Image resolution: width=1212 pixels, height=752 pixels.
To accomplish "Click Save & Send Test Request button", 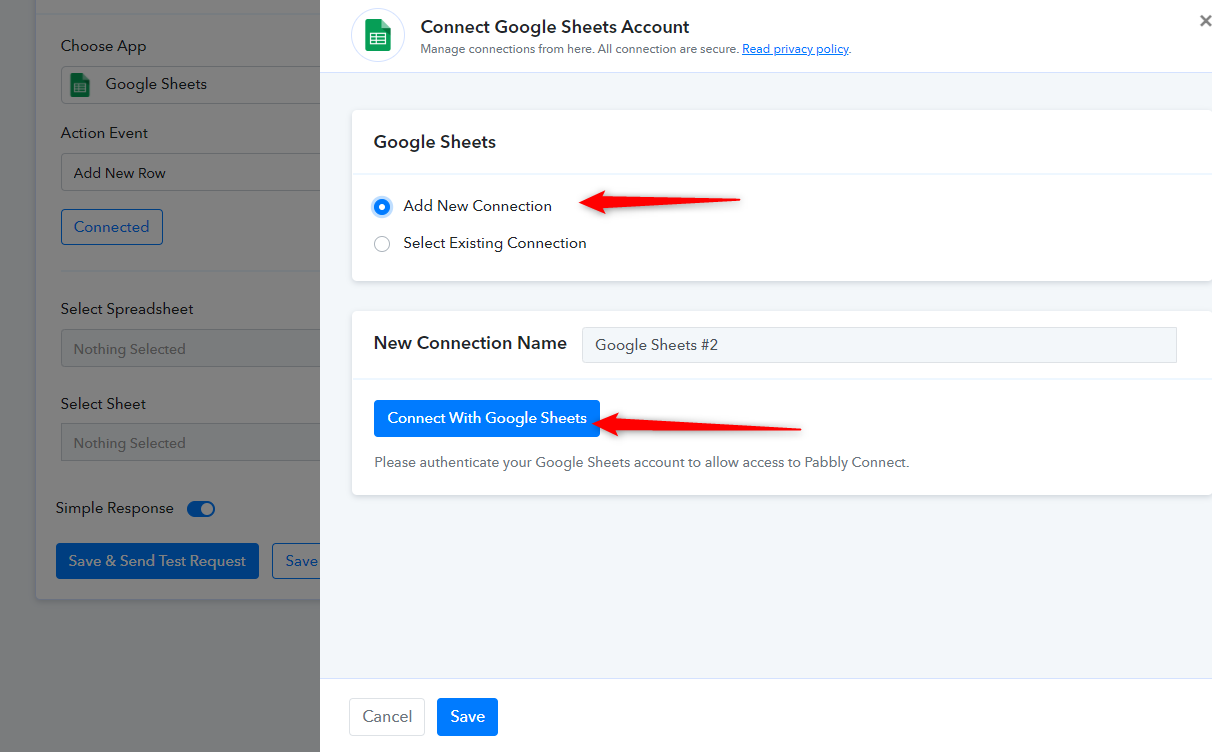I will pyautogui.click(x=157, y=561).
